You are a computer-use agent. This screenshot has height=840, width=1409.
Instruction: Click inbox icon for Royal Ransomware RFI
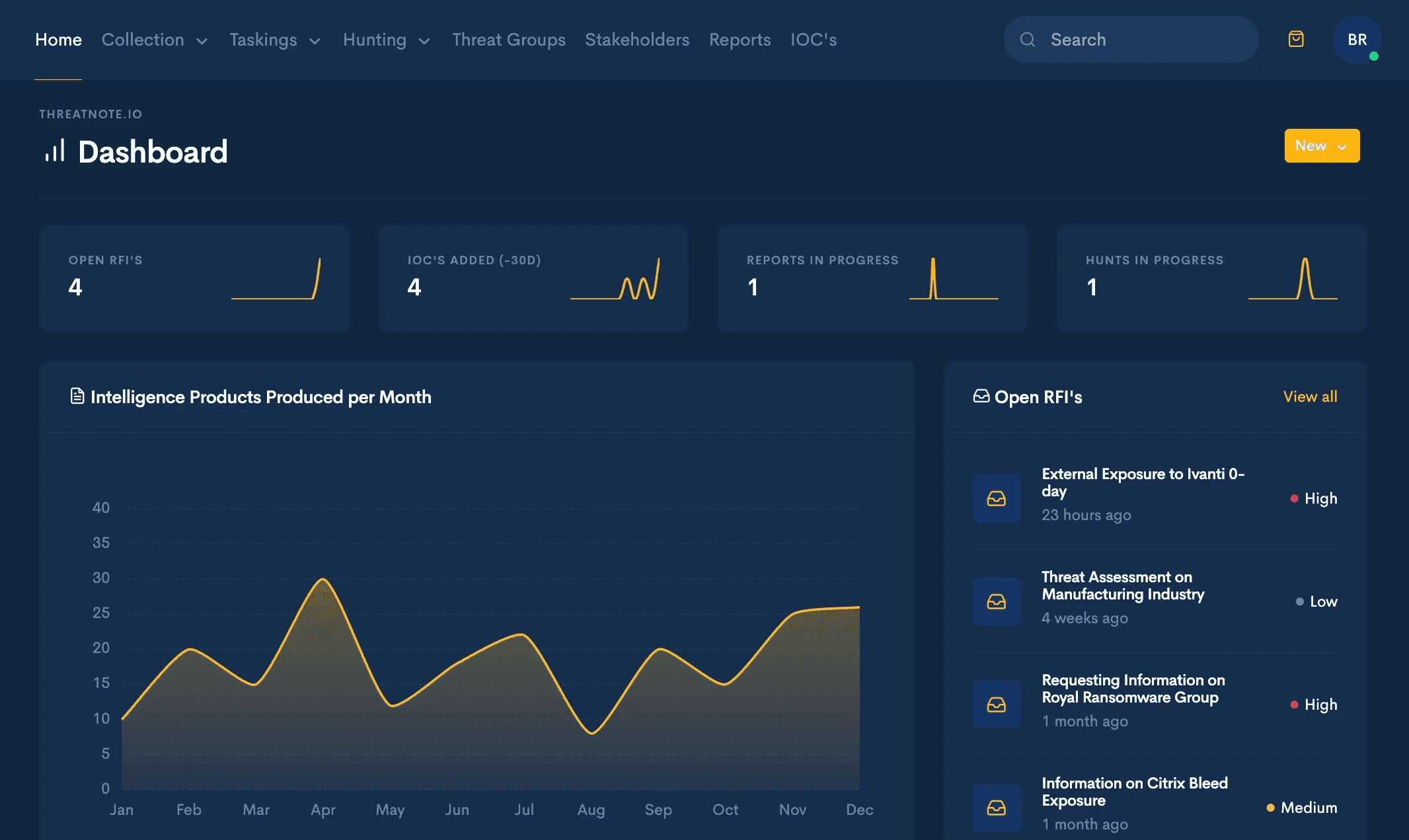tap(997, 705)
